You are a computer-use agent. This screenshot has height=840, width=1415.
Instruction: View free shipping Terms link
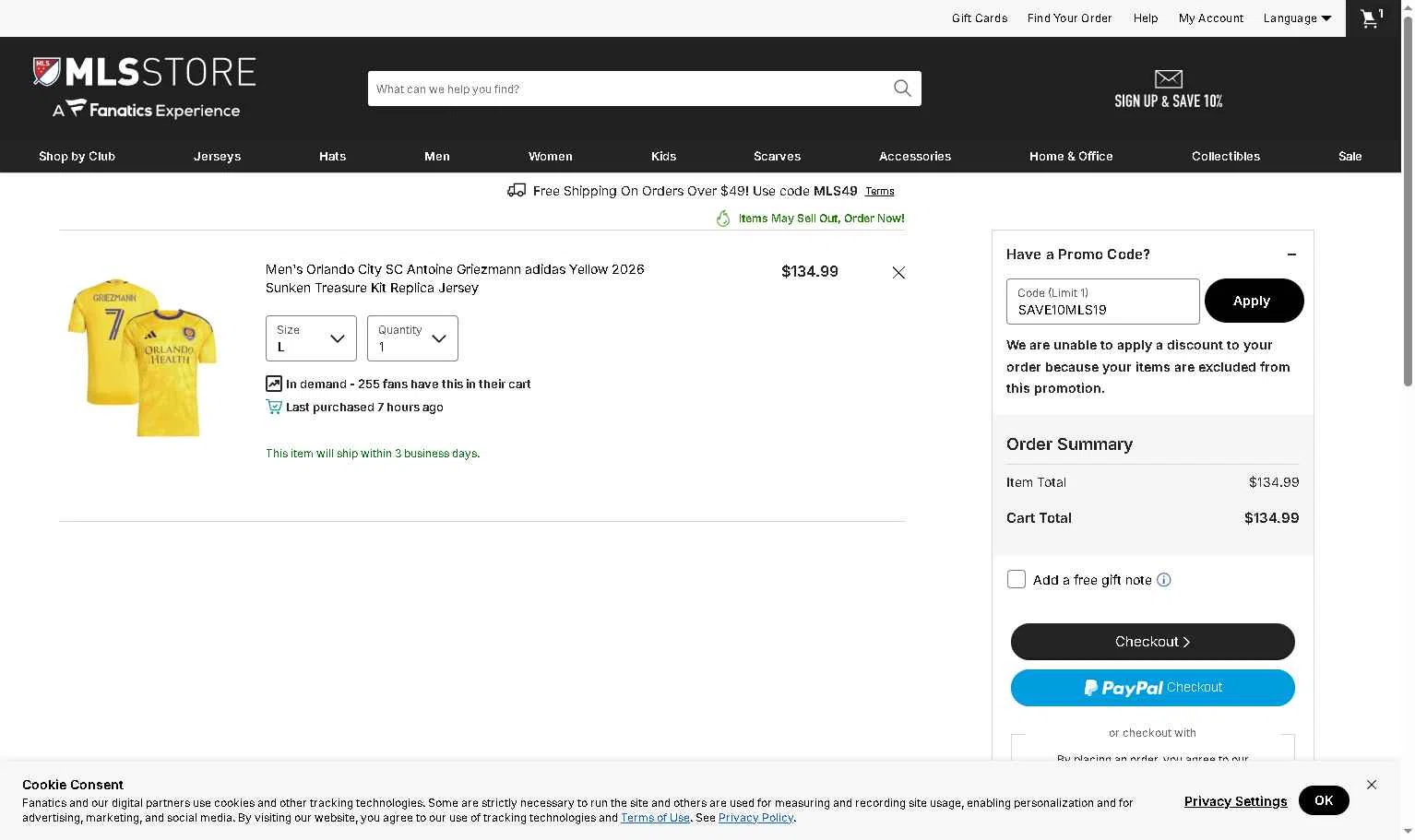(x=879, y=192)
